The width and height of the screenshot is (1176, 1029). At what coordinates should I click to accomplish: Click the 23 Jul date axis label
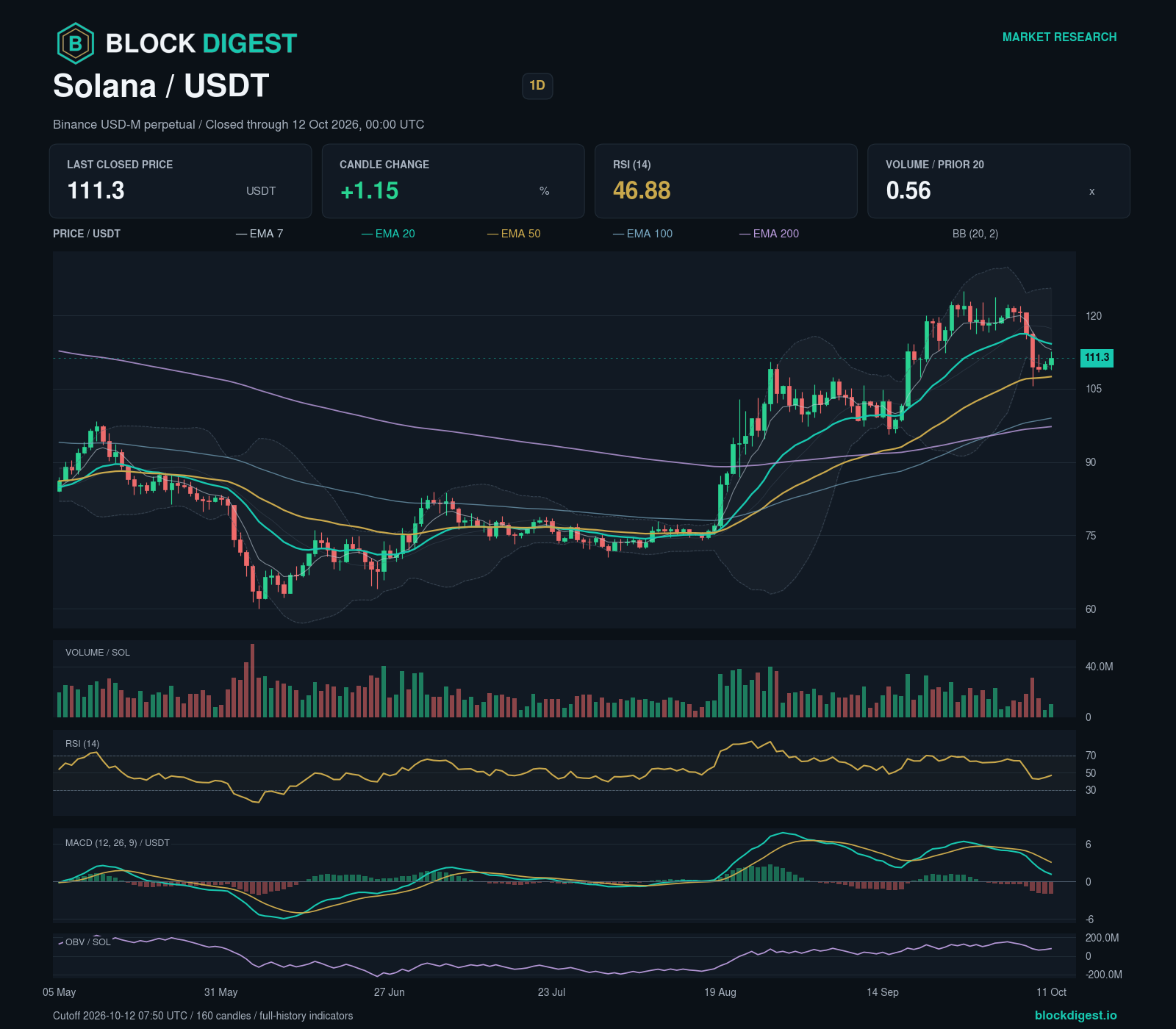(552, 992)
